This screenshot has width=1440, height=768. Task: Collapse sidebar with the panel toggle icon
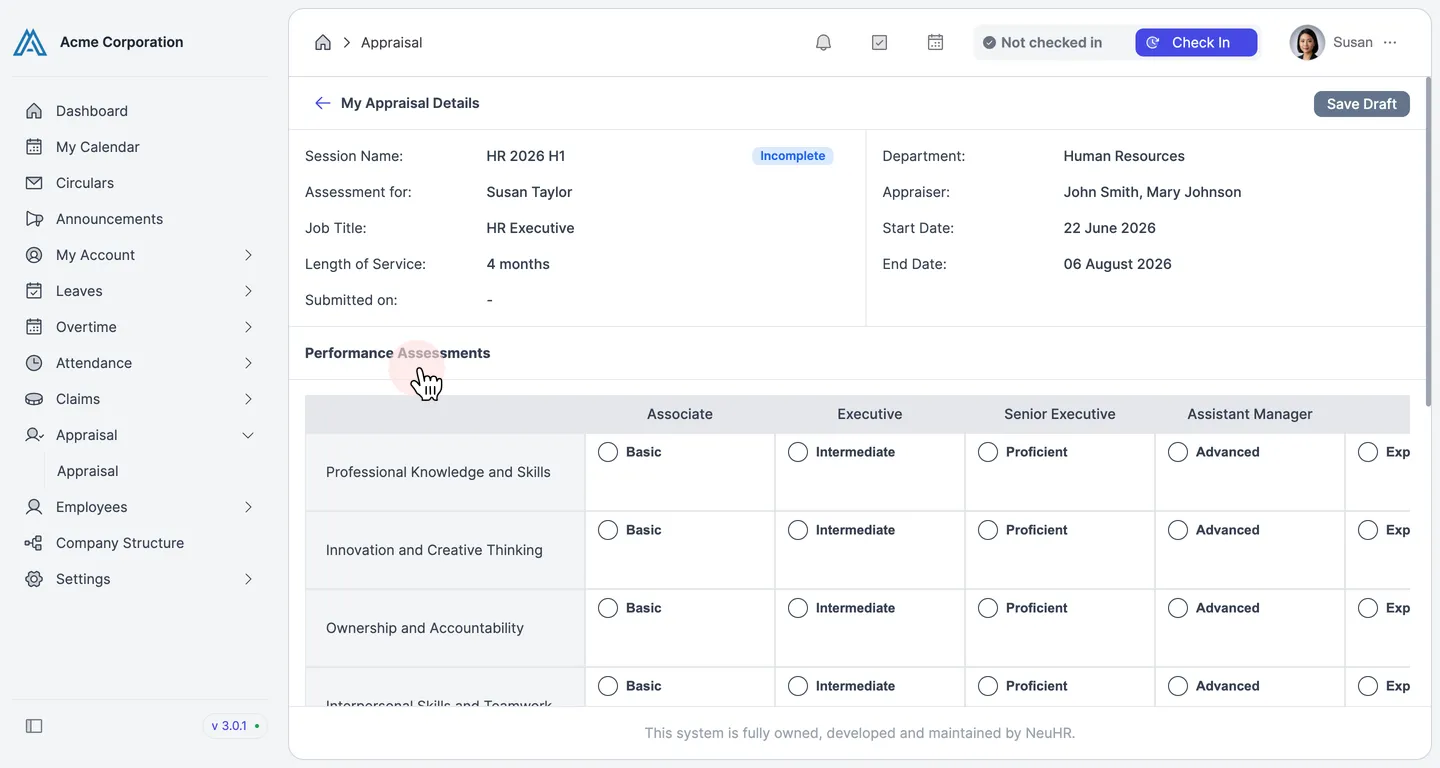click(34, 726)
